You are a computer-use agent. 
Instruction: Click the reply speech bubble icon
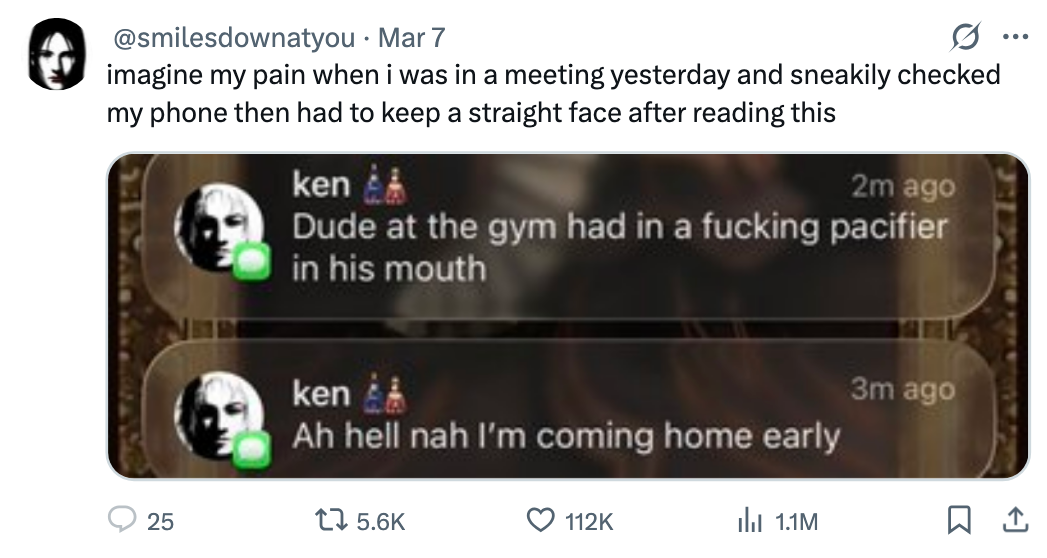[x=122, y=520]
